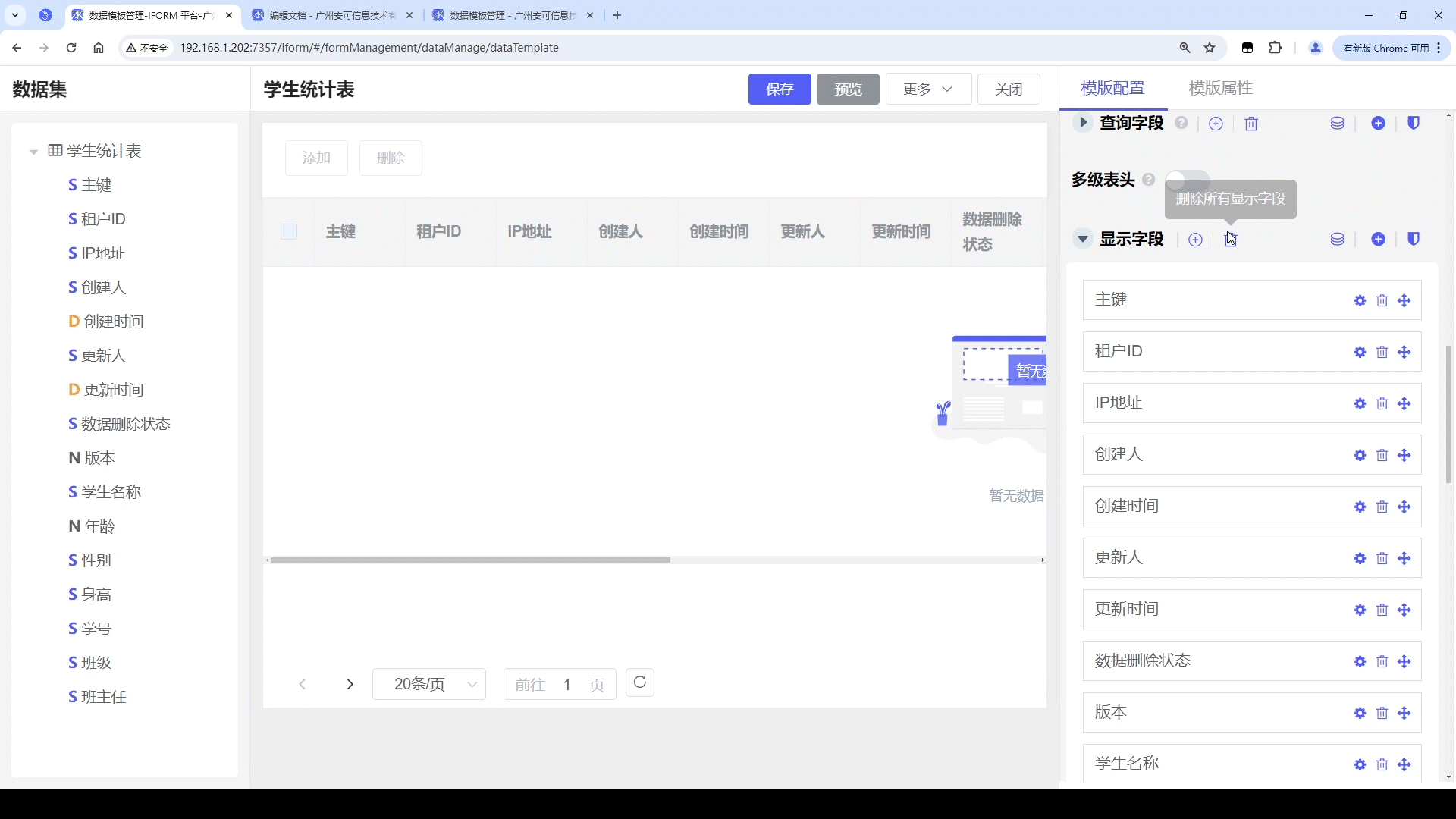Collapse the 显示字段 section arrow

(x=1083, y=240)
